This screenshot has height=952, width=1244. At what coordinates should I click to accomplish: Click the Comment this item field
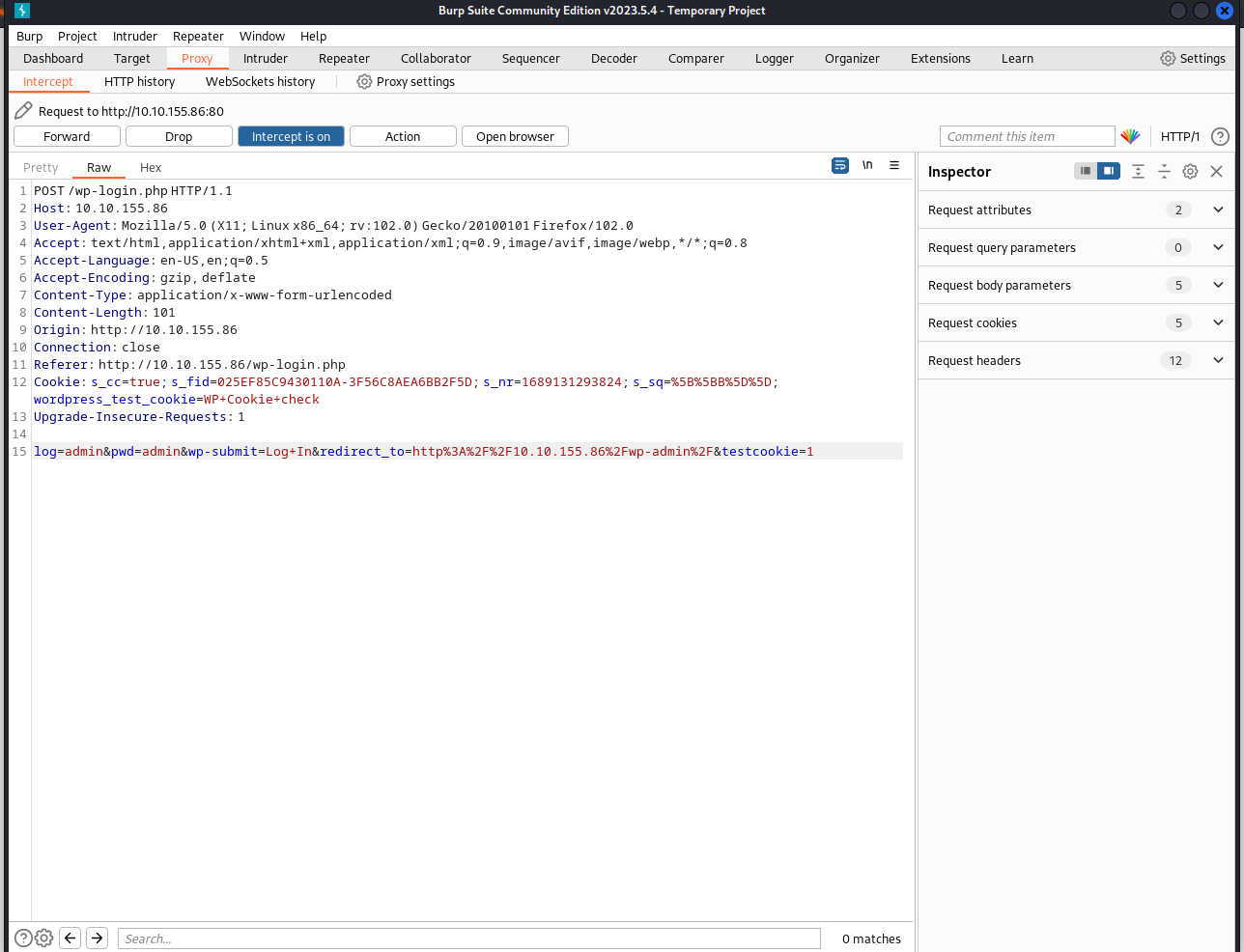[x=1026, y=136]
